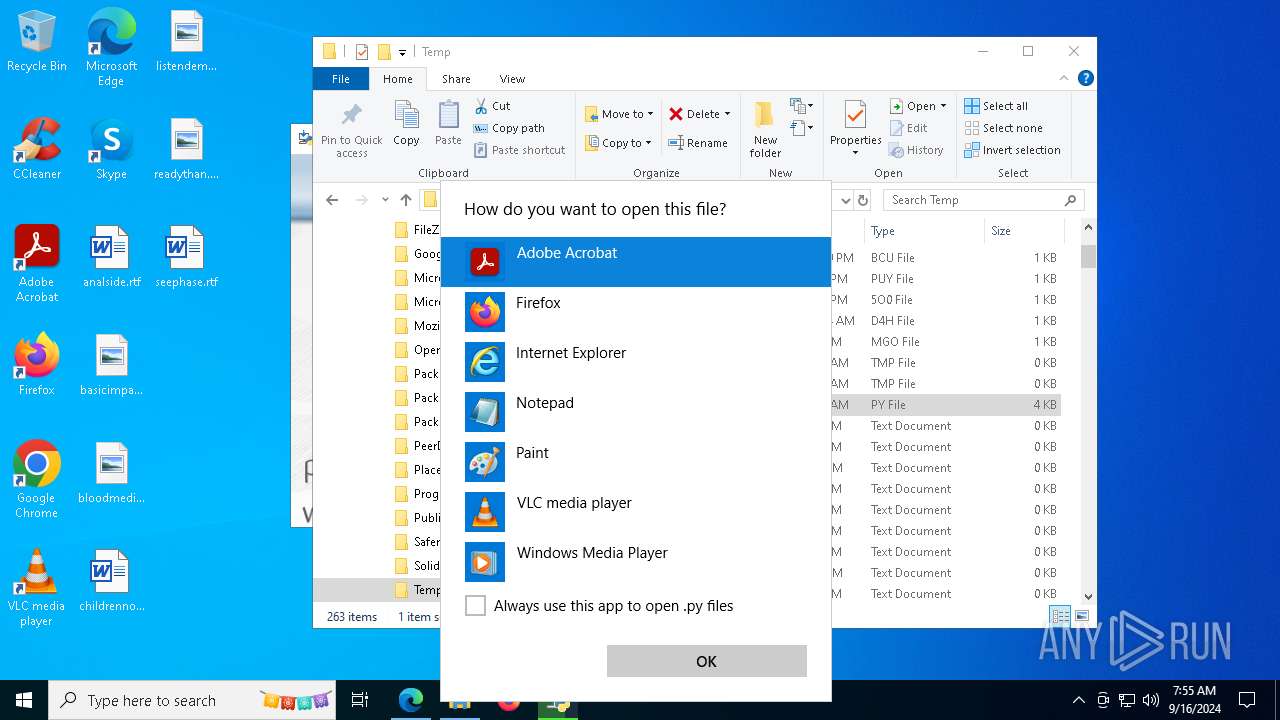The height and width of the screenshot is (720, 1280).
Task: Select VLC media player in the app list
Action: 636,511
